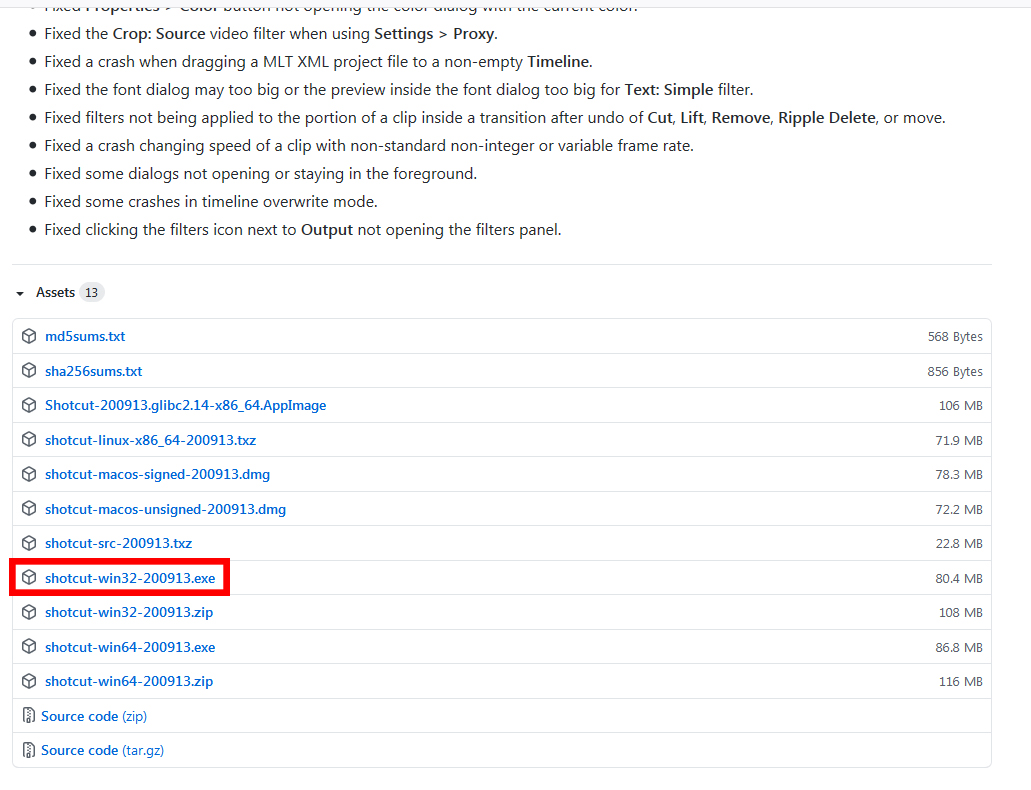The image size is (1031, 790).
Task: Click the package icon beside shotcut-win64-200913.exe
Action: pos(29,647)
